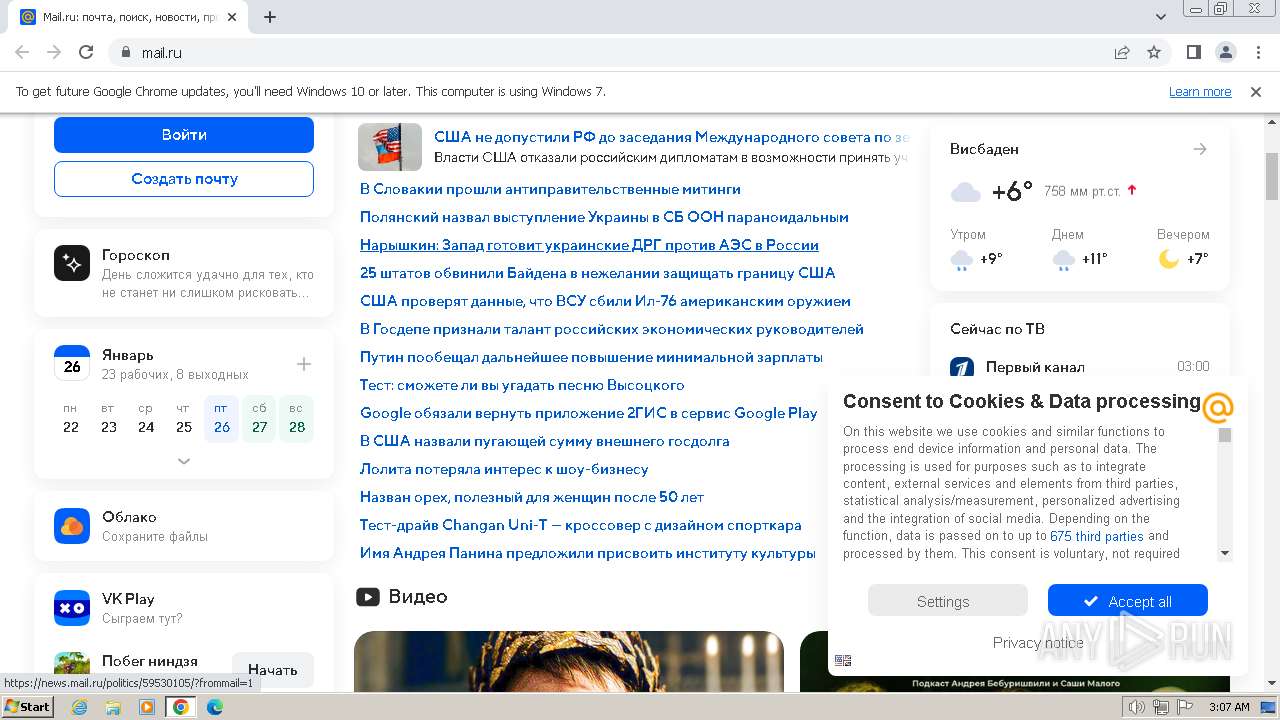The height and width of the screenshot is (720, 1280).
Task: Open the Privacy notice link
Action: pos(1038,643)
